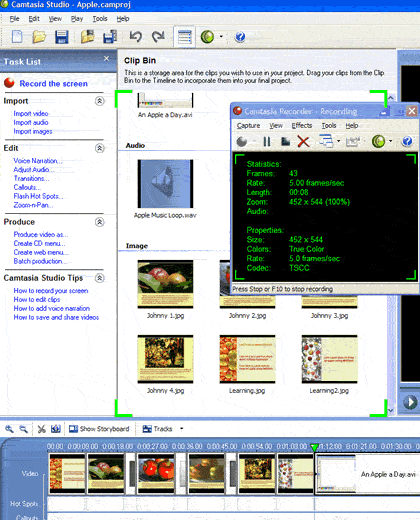Collapse the Edit task section
Viewport: 420px width, 520px height.
[99, 148]
